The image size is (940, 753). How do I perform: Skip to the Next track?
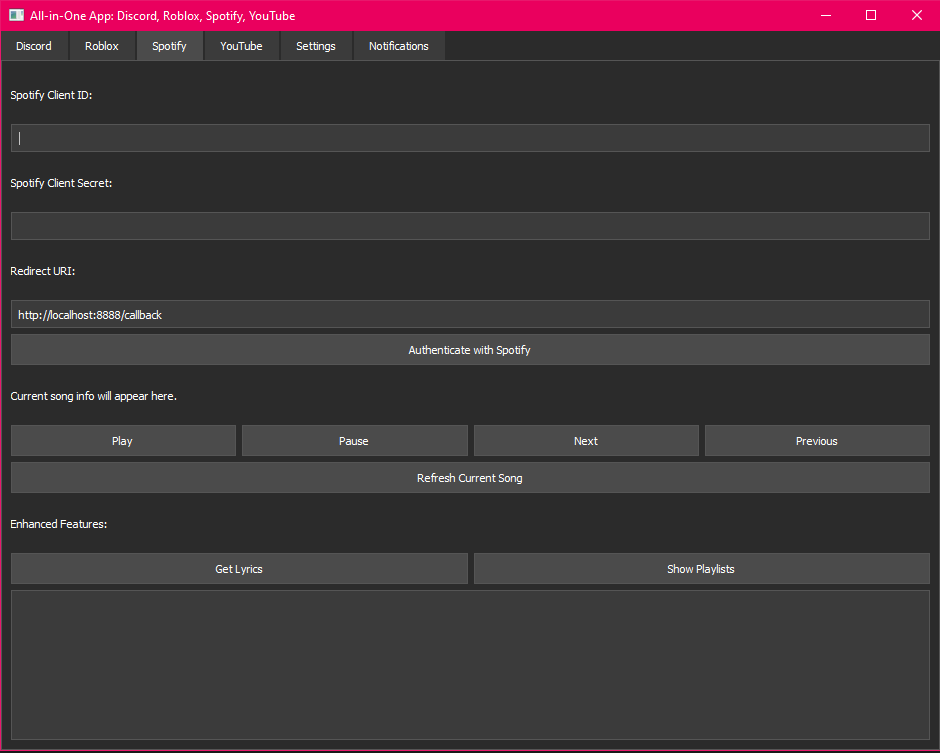tap(586, 441)
